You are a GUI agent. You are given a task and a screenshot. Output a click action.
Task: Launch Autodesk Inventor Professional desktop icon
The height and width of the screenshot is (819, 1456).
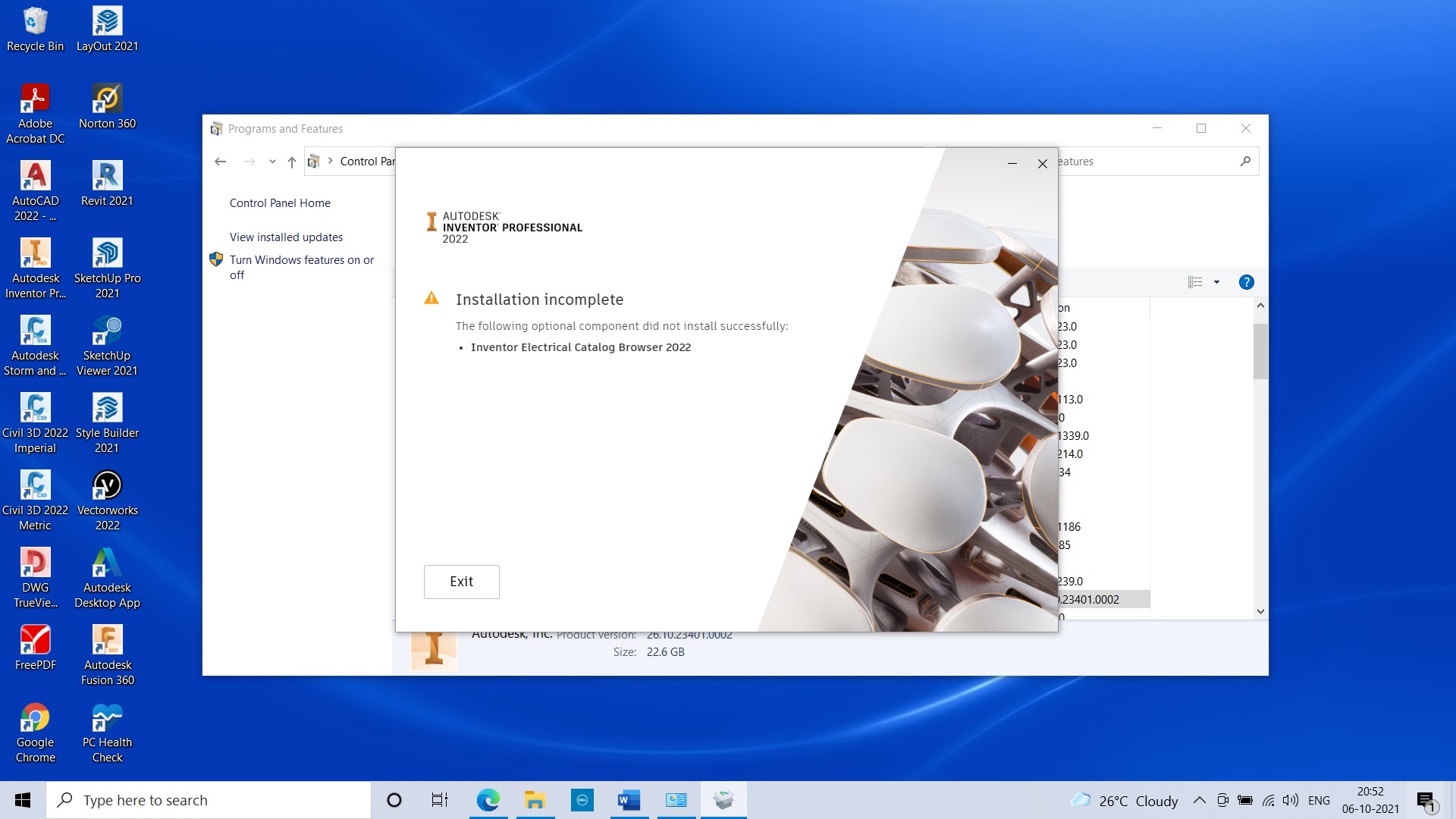pos(35,269)
